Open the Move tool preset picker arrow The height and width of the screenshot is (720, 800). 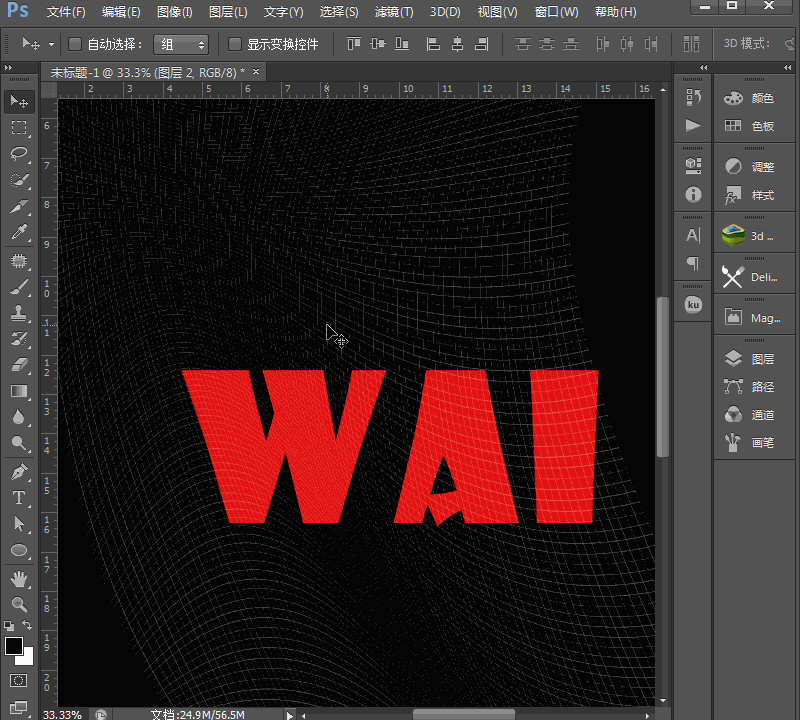tap(52, 44)
